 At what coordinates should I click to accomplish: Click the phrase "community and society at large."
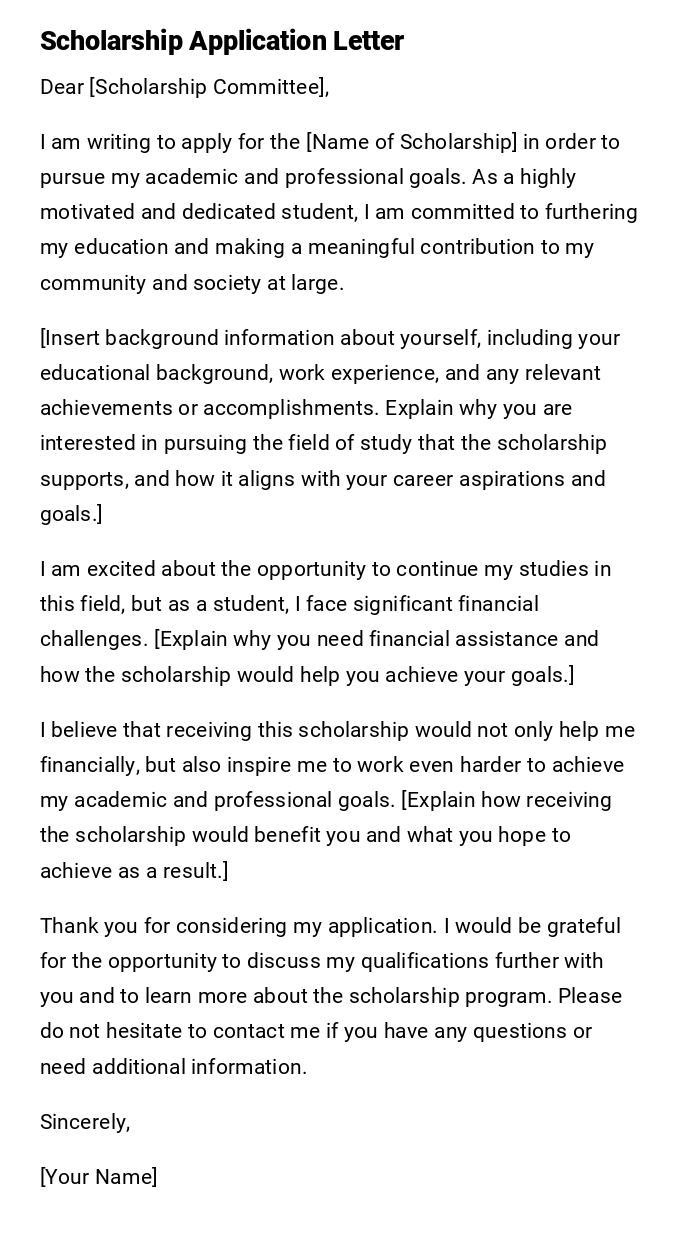point(191,283)
